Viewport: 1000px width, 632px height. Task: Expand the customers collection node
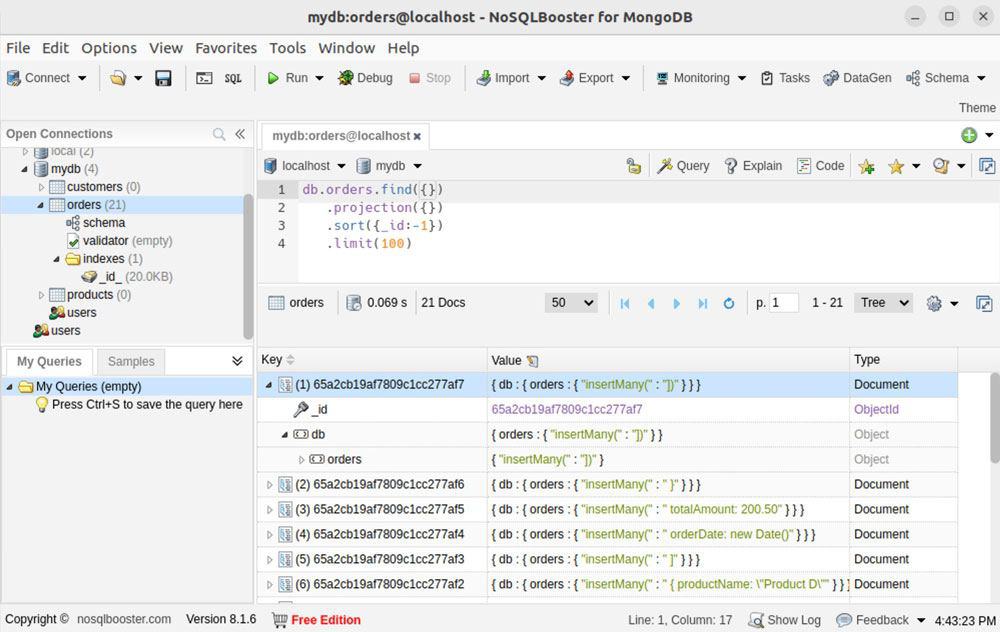tap(41, 187)
